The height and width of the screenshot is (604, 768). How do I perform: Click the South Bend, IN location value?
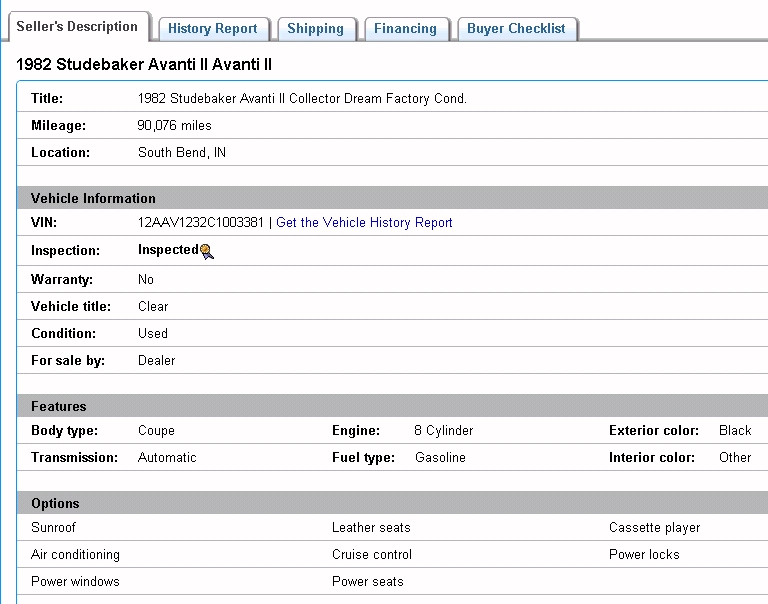[x=181, y=153]
